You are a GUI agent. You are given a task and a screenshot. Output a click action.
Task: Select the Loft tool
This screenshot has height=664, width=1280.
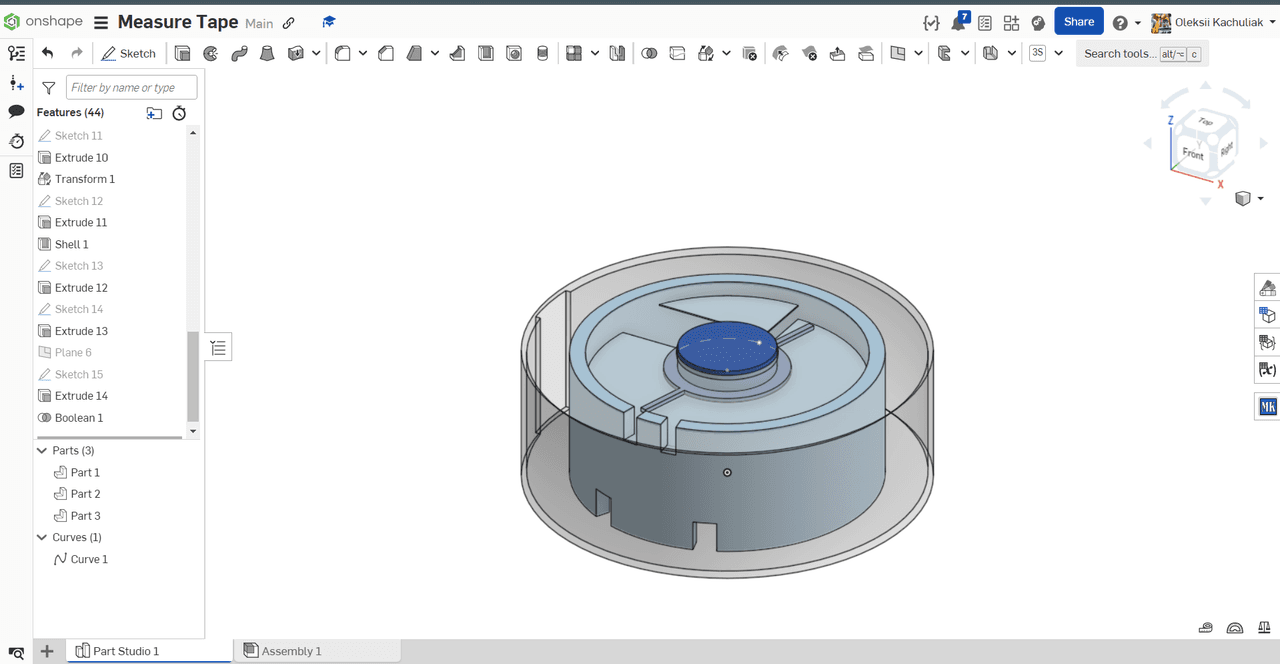point(267,54)
